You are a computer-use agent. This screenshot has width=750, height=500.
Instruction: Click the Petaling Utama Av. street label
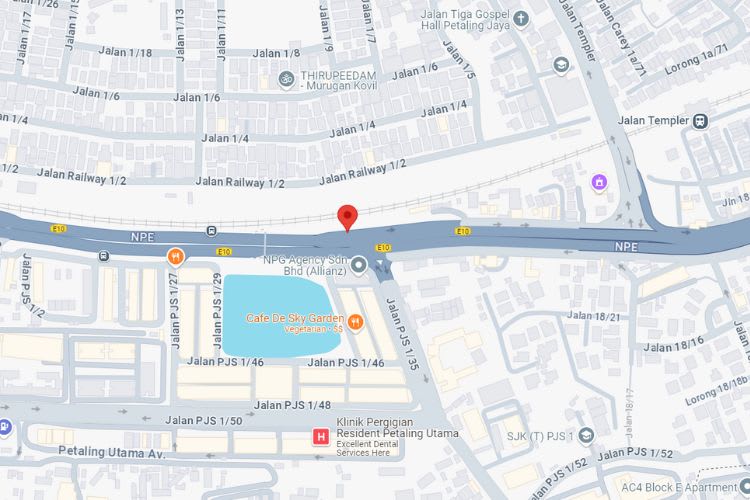pyautogui.click(x=112, y=452)
